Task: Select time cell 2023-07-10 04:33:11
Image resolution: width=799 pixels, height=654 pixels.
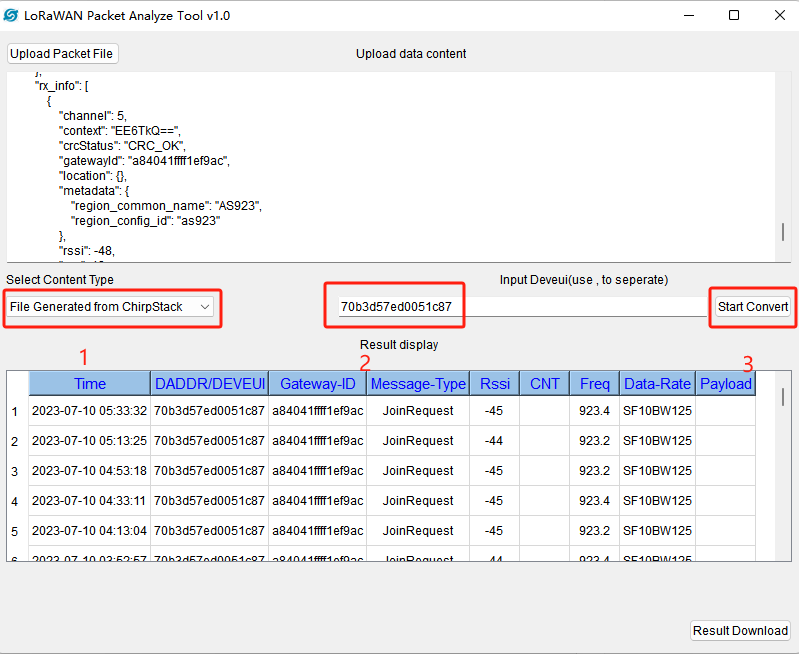Action: [90, 501]
